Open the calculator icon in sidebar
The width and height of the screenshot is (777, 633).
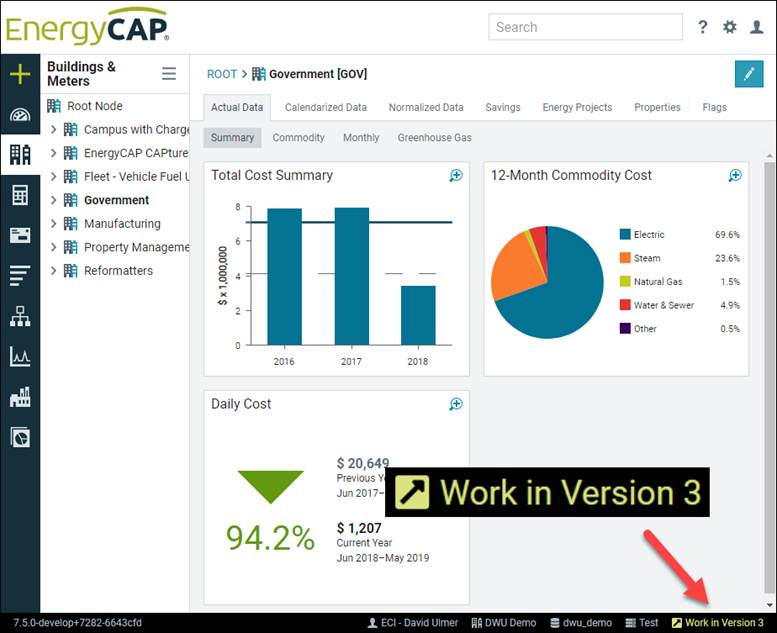coord(19,195)
